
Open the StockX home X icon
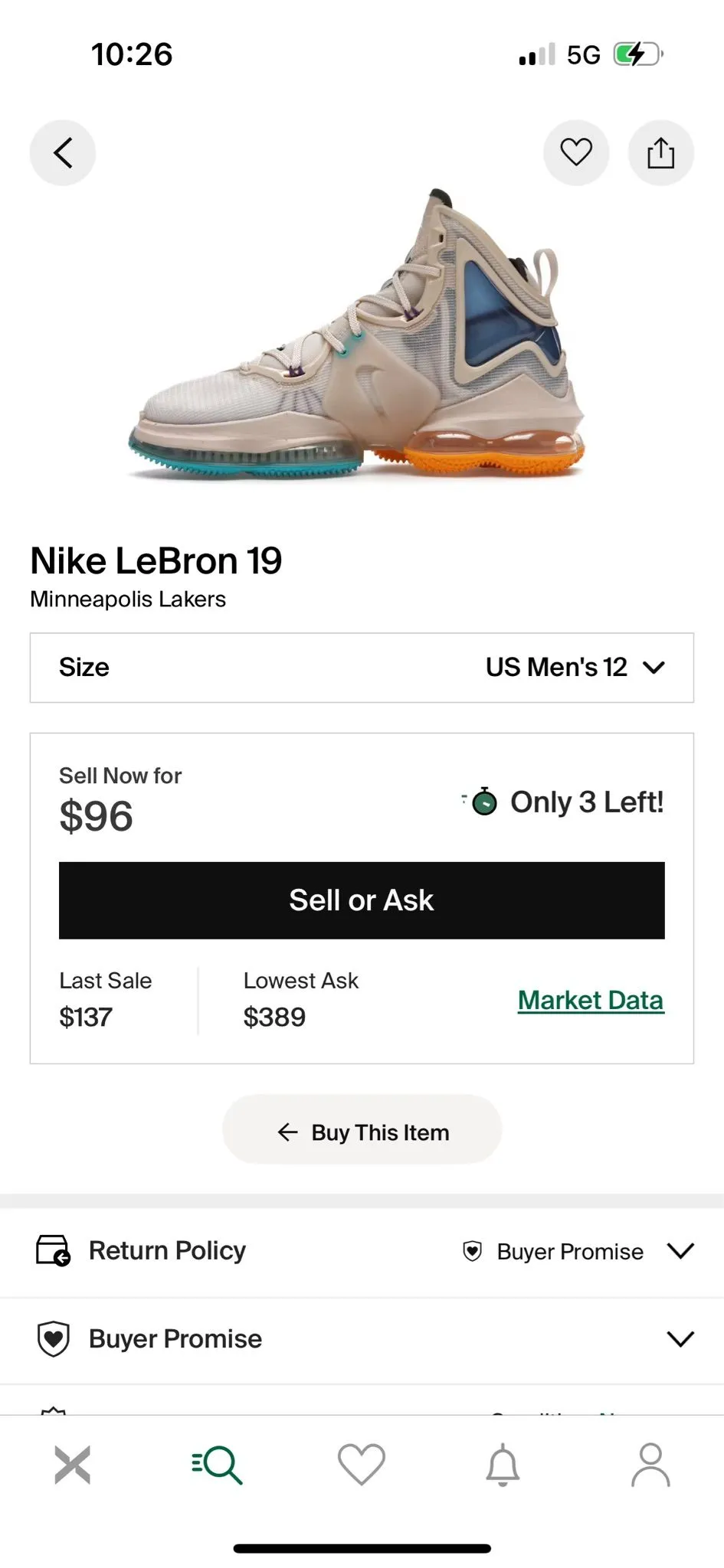[73, 1465]
